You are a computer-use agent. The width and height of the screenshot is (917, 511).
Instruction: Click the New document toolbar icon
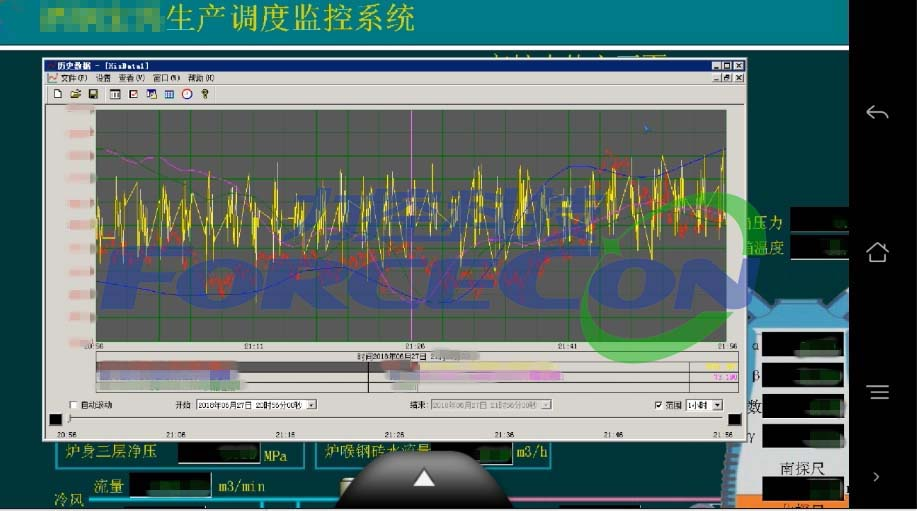coord(57,94)
